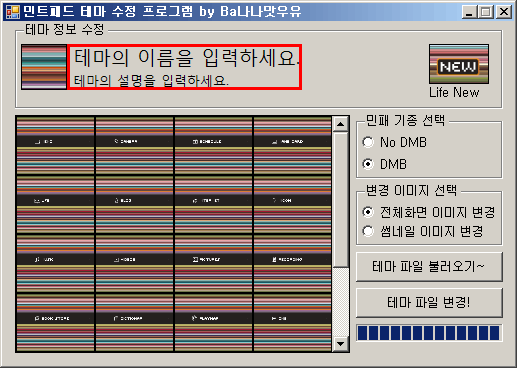Click the program icon in title bar

click(13, 12)
